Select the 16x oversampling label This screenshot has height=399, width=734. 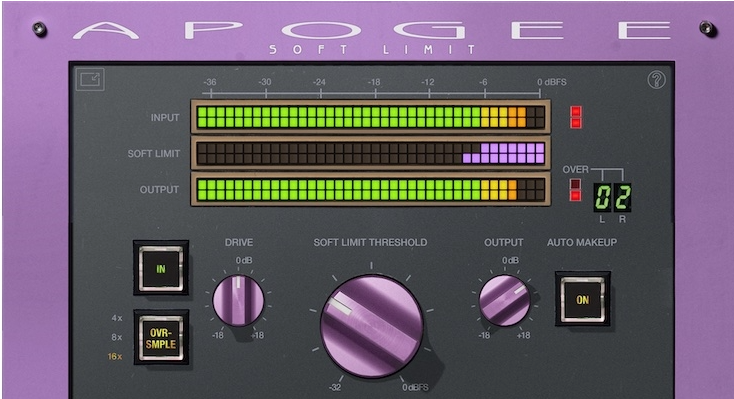[x=115, y=356]
